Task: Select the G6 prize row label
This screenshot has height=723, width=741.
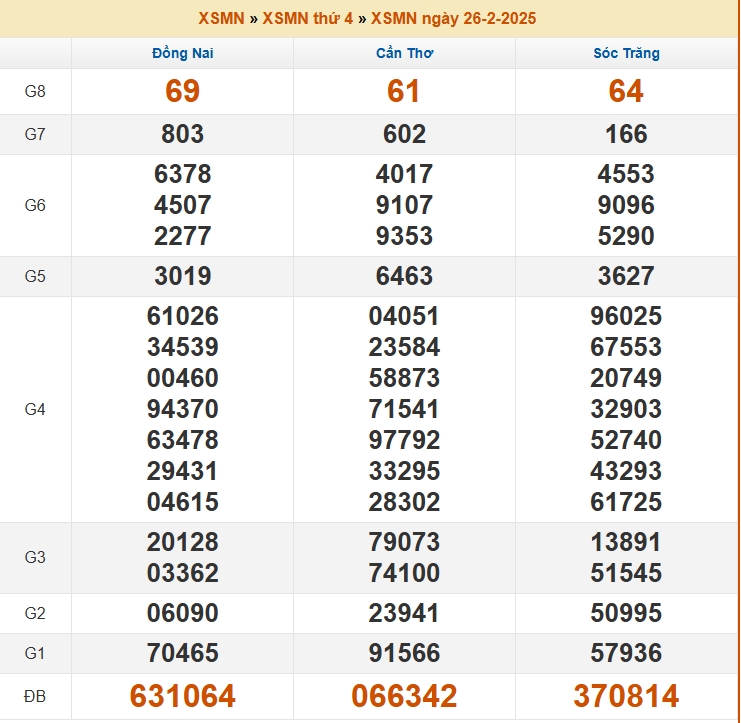Action: 35,205
